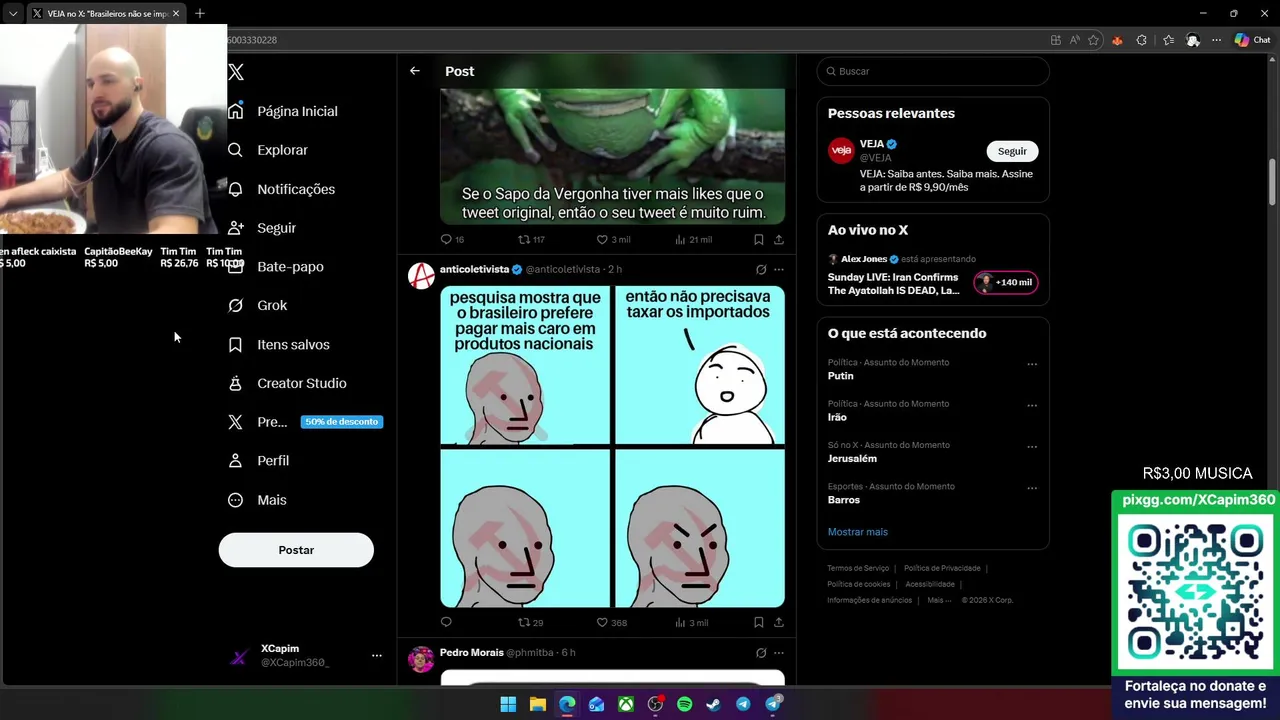This screenshot has width=1280, height=720.
Task: Open options for the Irão trend
Action: pyautogui.click(x=1032, y=405)
